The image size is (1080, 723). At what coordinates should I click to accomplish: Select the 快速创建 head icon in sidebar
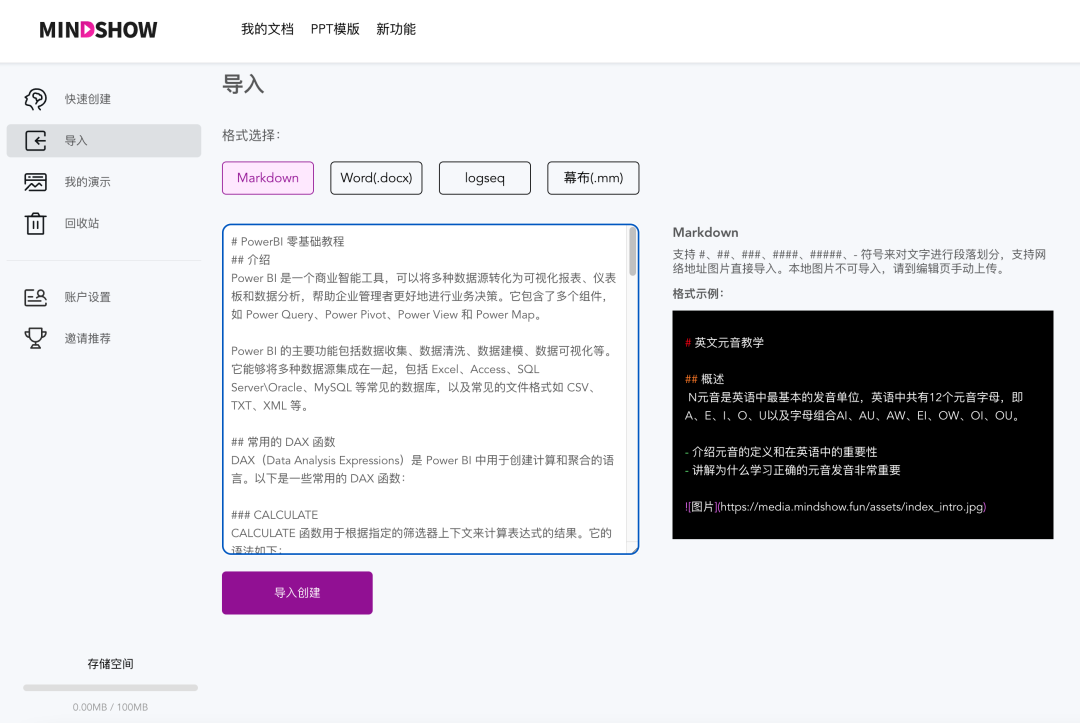point(36,98)
